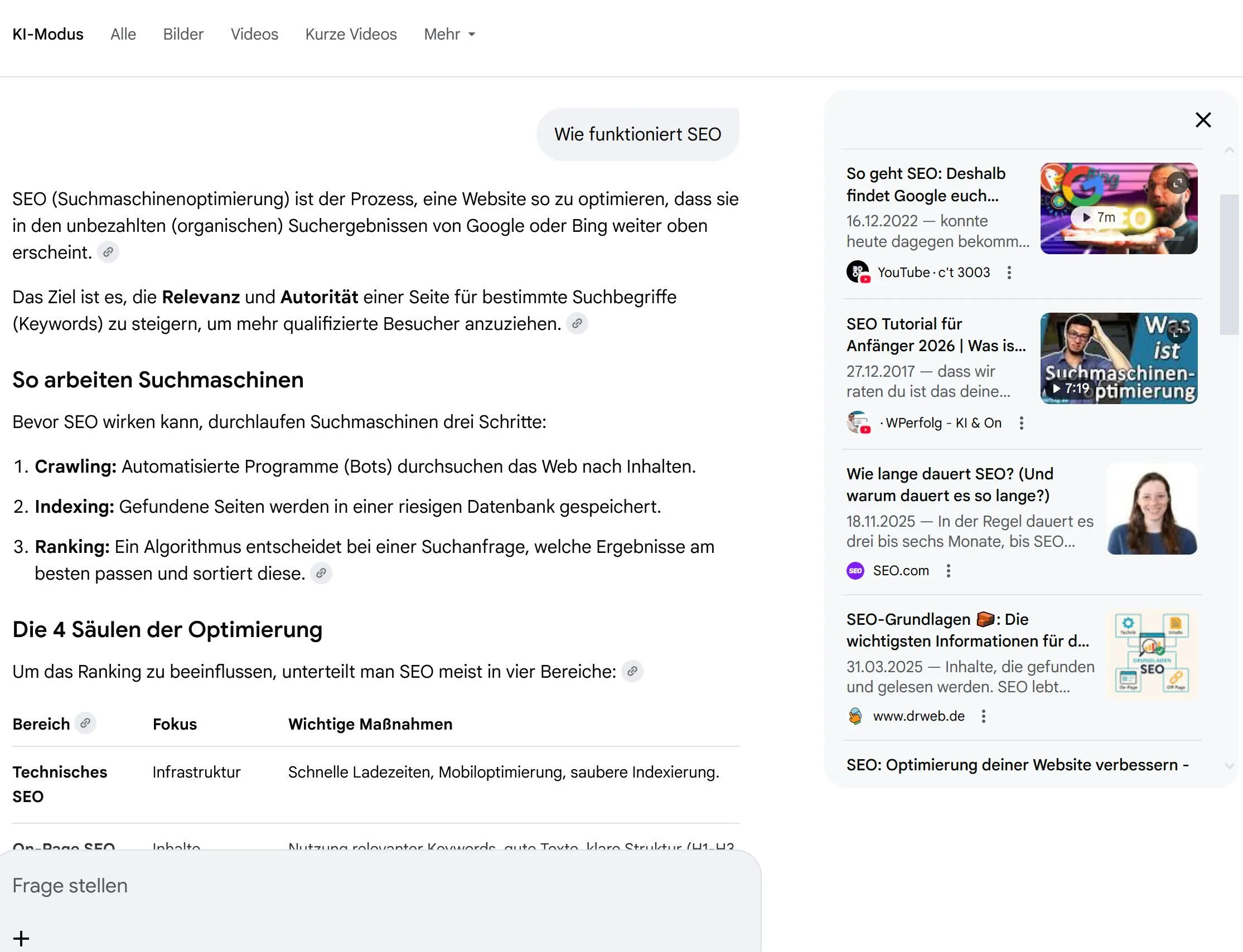Close the sources side panel
This screenshot has width=1243, height=952.
[1203, 120]
